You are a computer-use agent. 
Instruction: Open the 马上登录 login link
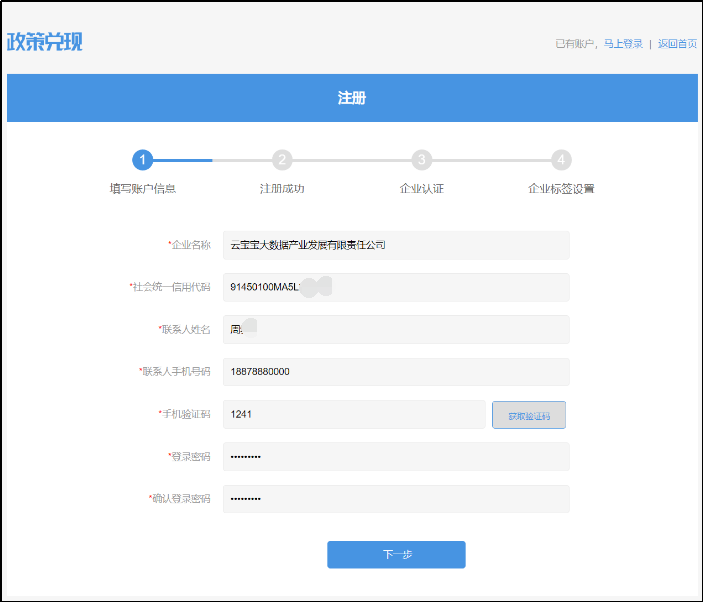[x=623, y=44]
